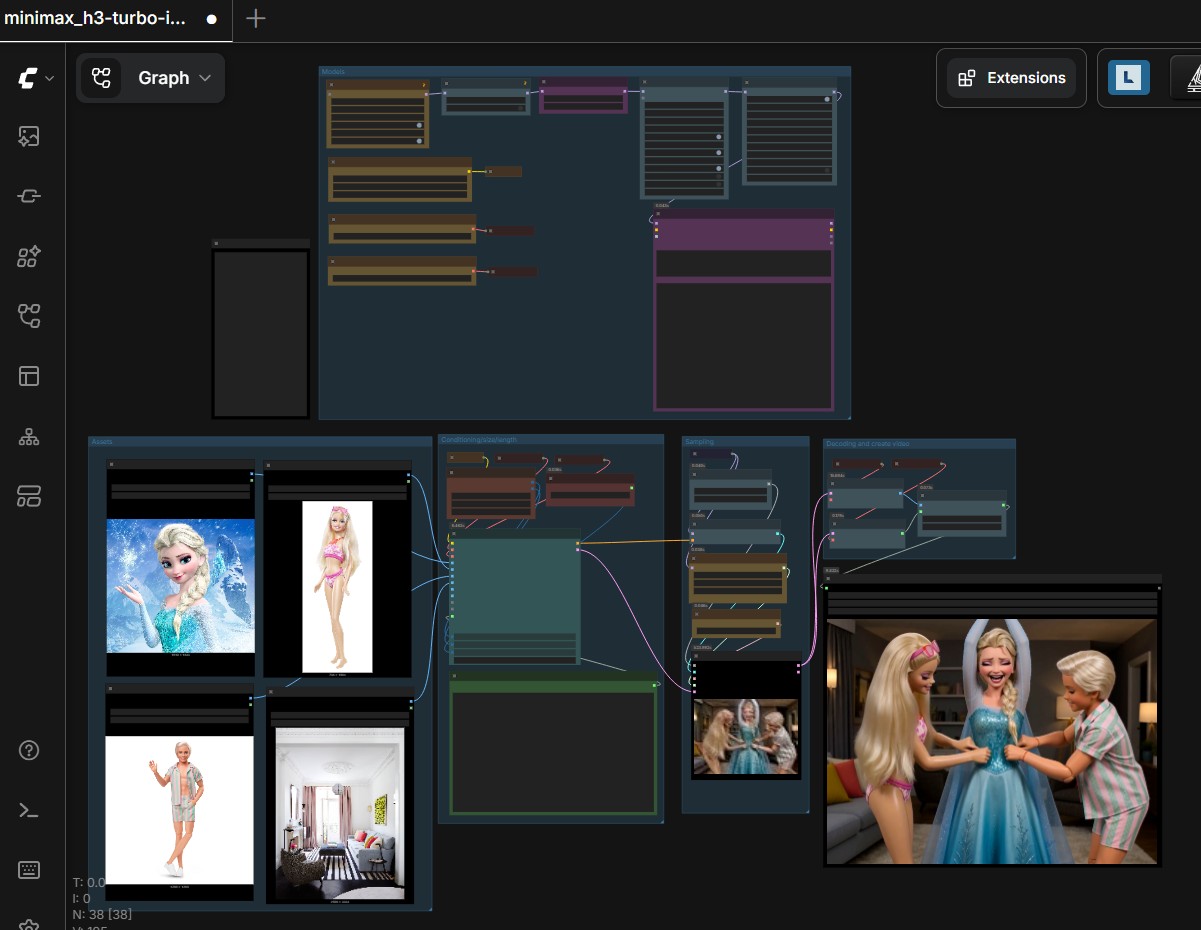Expand the chevron next to ComfyUI logo
1201x930 pixels.
(x=50, y=78)
